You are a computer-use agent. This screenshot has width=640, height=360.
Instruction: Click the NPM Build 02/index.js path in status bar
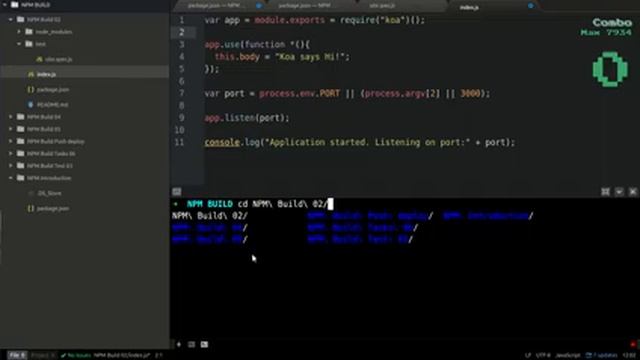tap(122, 355)
